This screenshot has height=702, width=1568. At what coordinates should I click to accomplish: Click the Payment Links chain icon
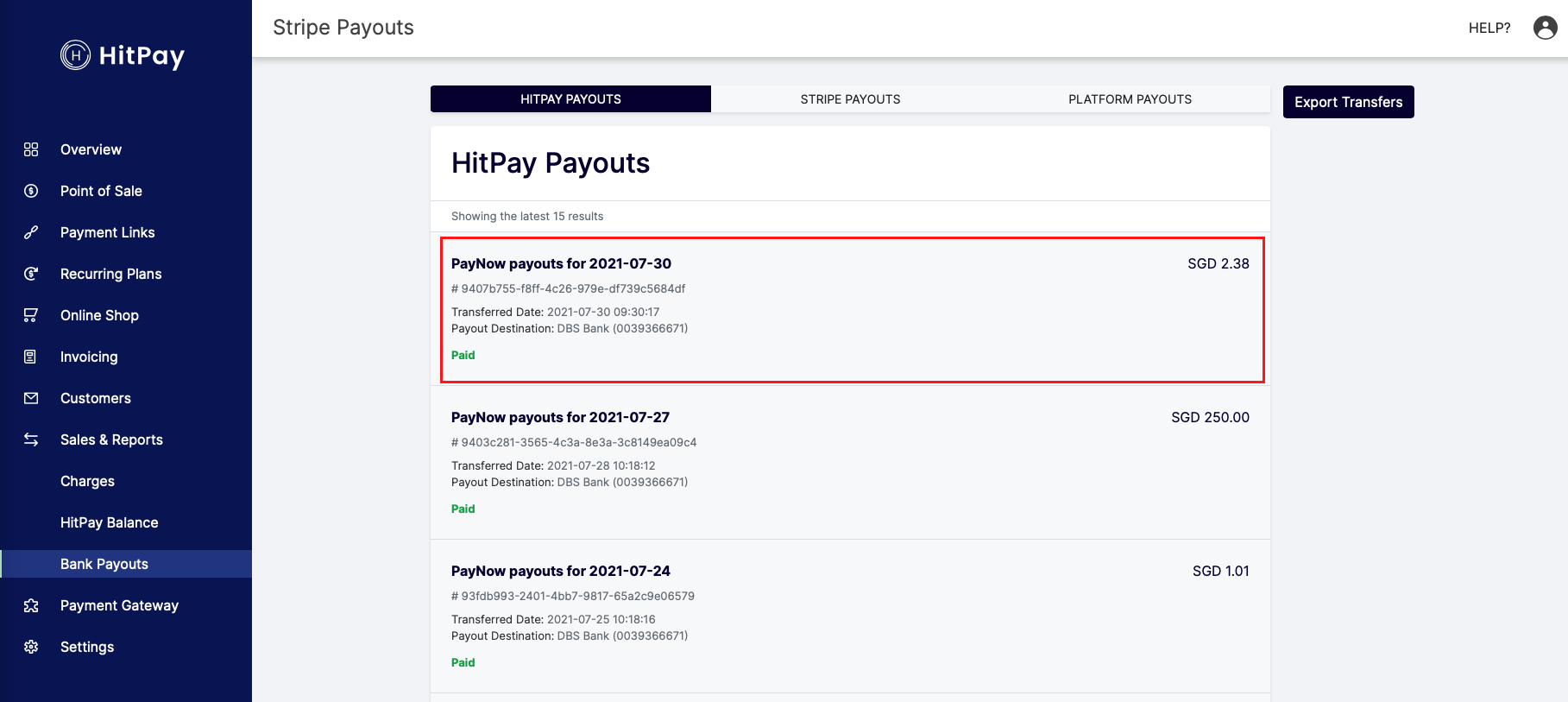[31, 232]
